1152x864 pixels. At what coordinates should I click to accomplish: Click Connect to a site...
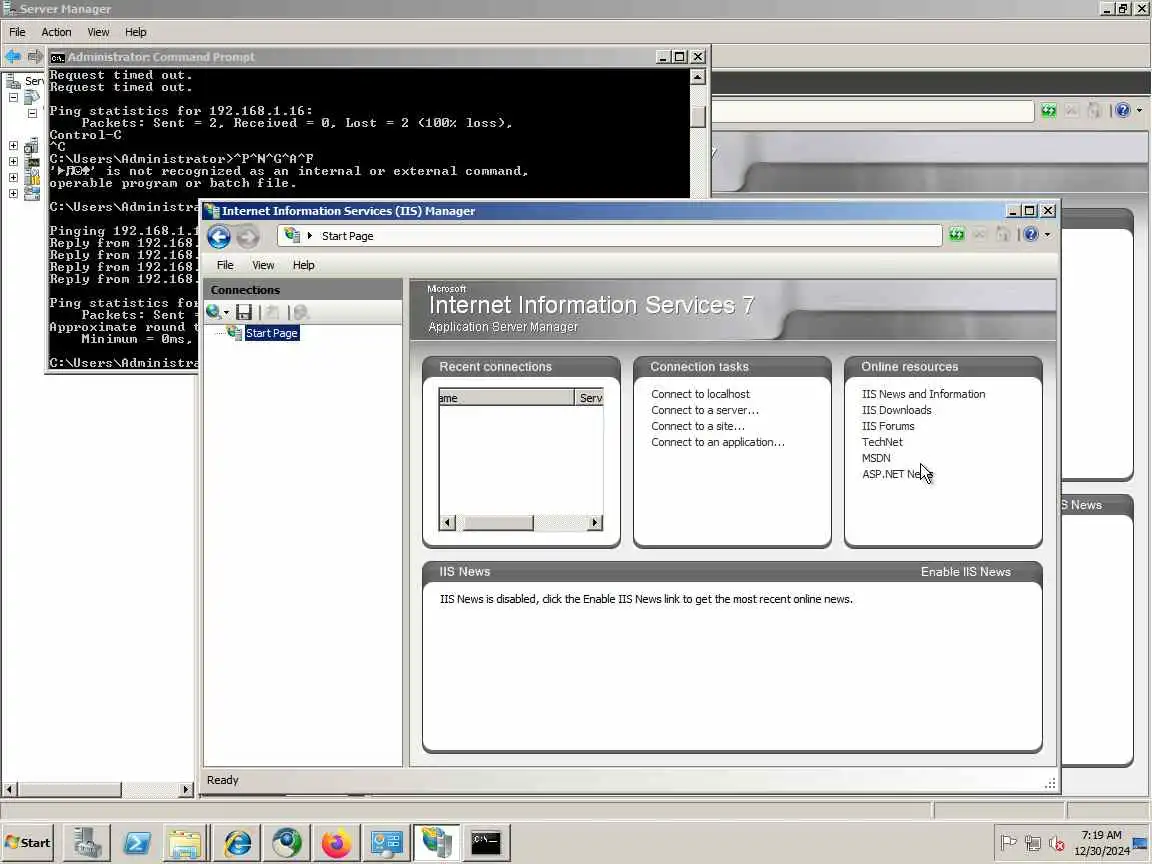(697, 427)
